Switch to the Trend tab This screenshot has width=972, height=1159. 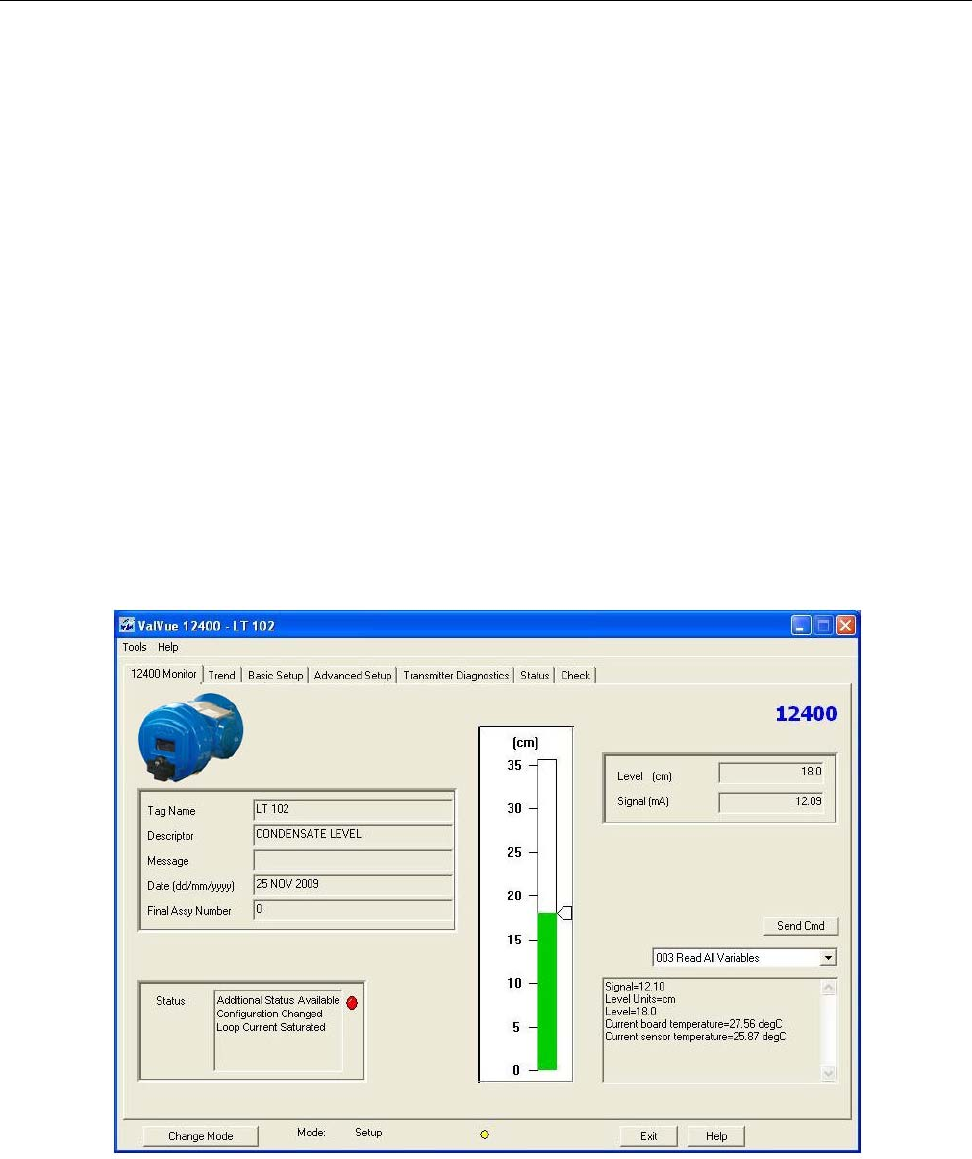[x=222, y=675]
